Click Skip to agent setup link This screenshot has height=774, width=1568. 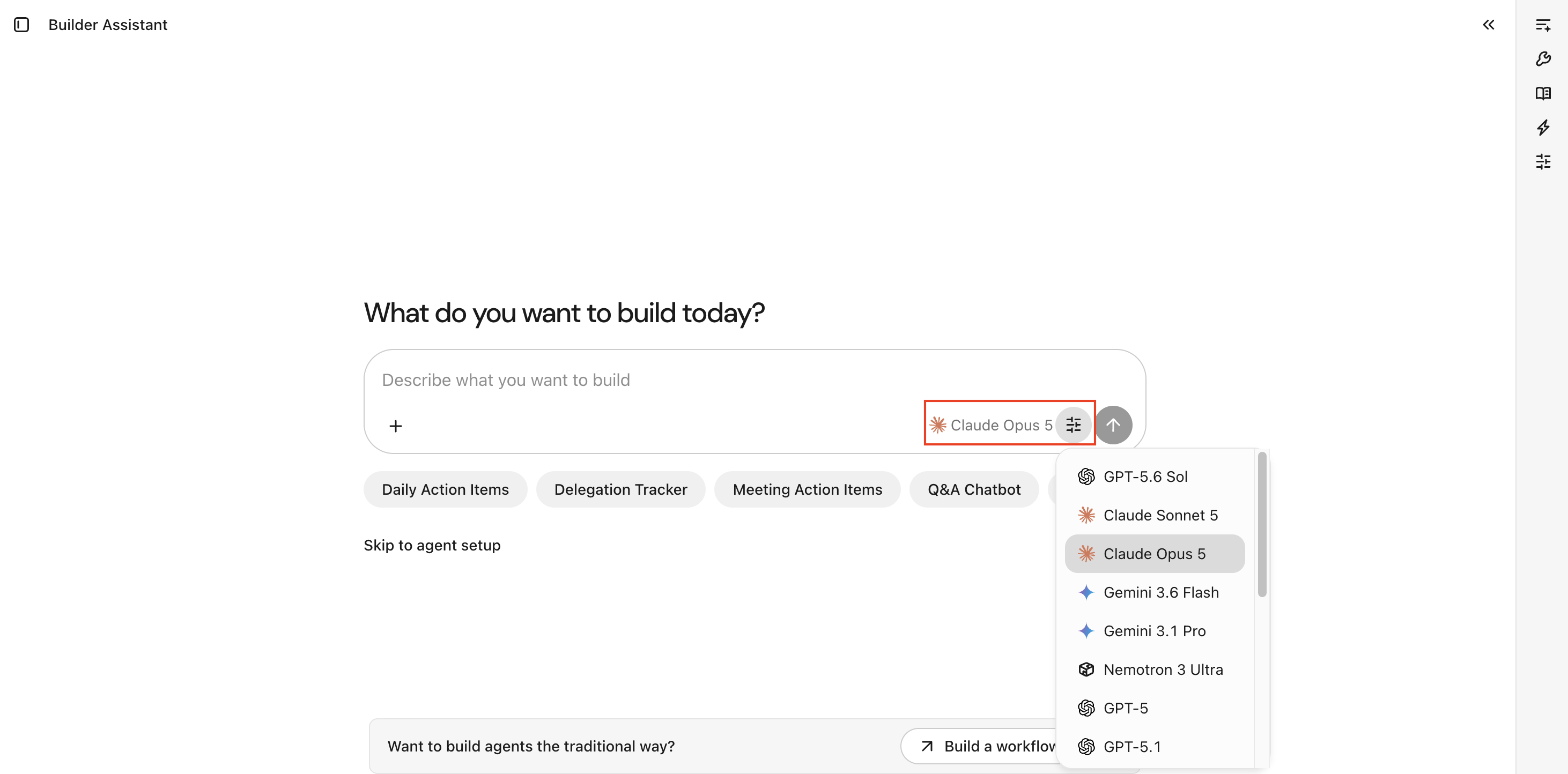pyautogui.click(x=432, y=545)
